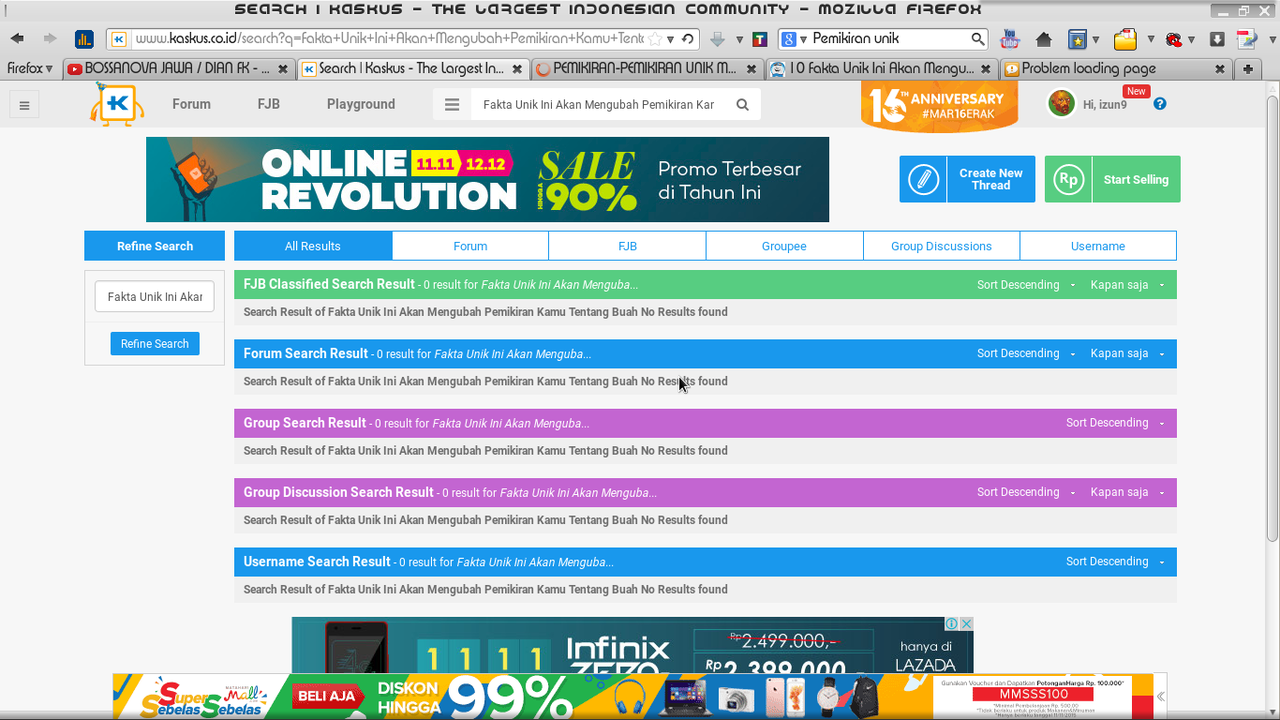Open Forum result Sort Descending dropdown
Image resolution: width=1280 pixels, height=720 pixels.
(x=1026, y=354)
